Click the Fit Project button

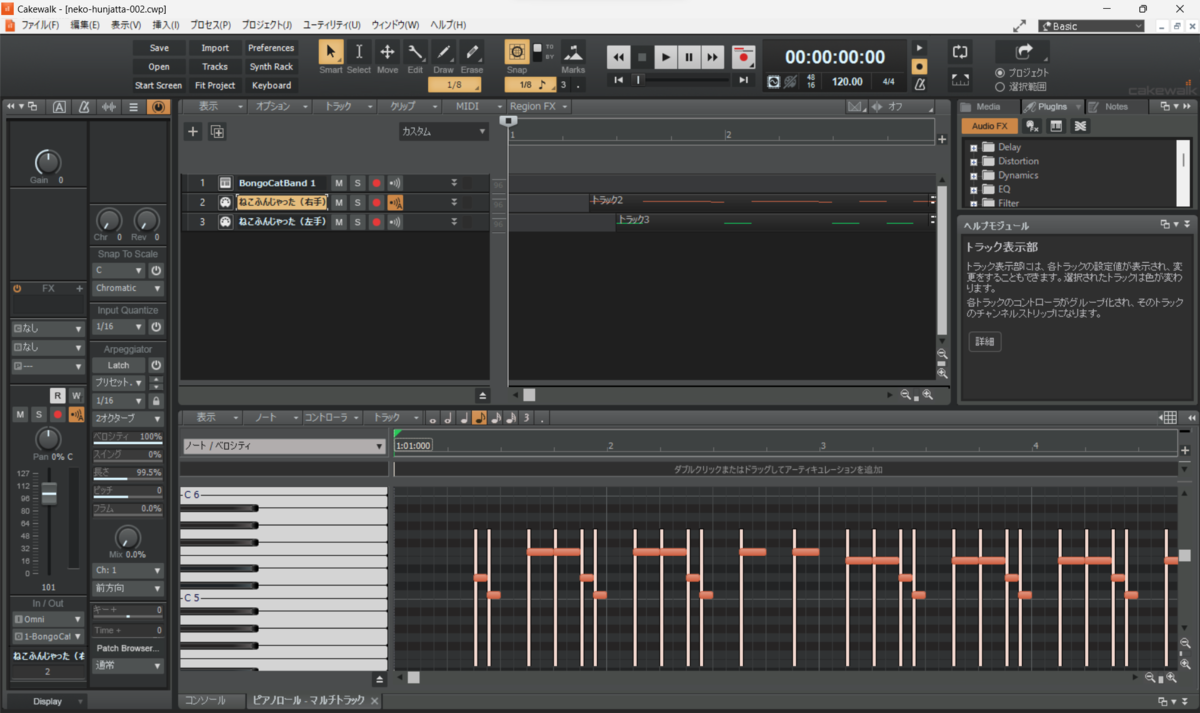coord(215,86)
